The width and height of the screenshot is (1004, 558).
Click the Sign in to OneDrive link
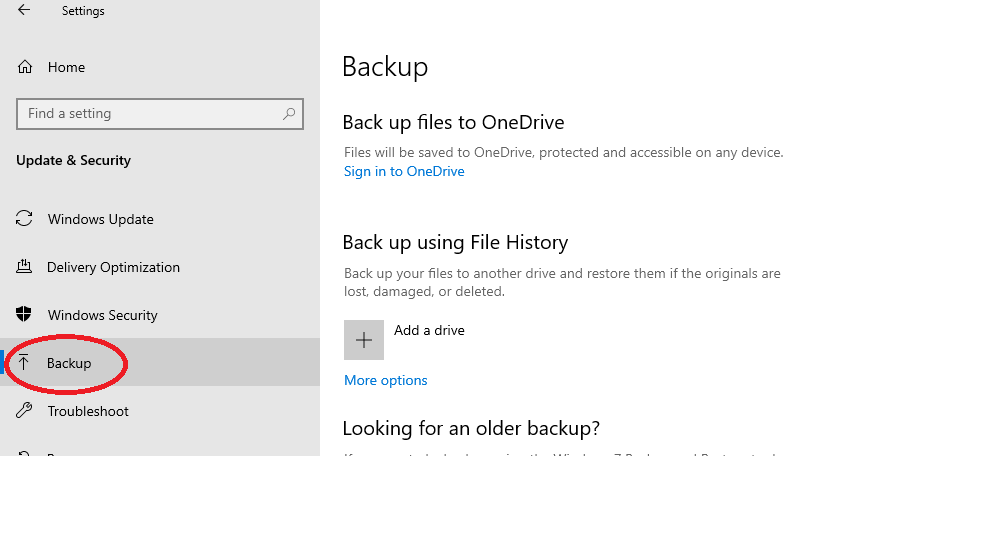tap(404, 171)
